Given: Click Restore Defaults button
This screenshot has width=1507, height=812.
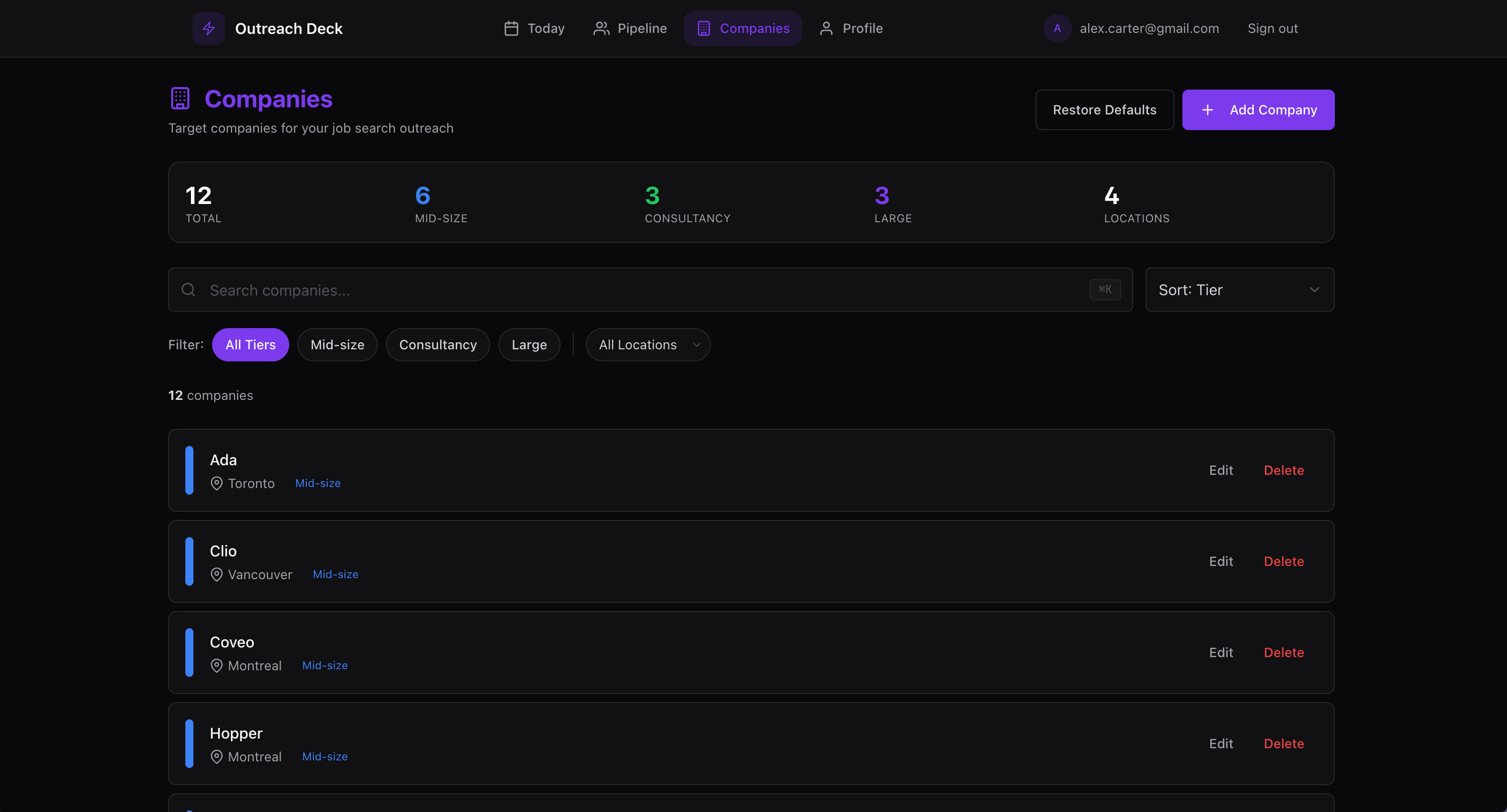Looking at the screenshot, I should [x=1104, y=110].
